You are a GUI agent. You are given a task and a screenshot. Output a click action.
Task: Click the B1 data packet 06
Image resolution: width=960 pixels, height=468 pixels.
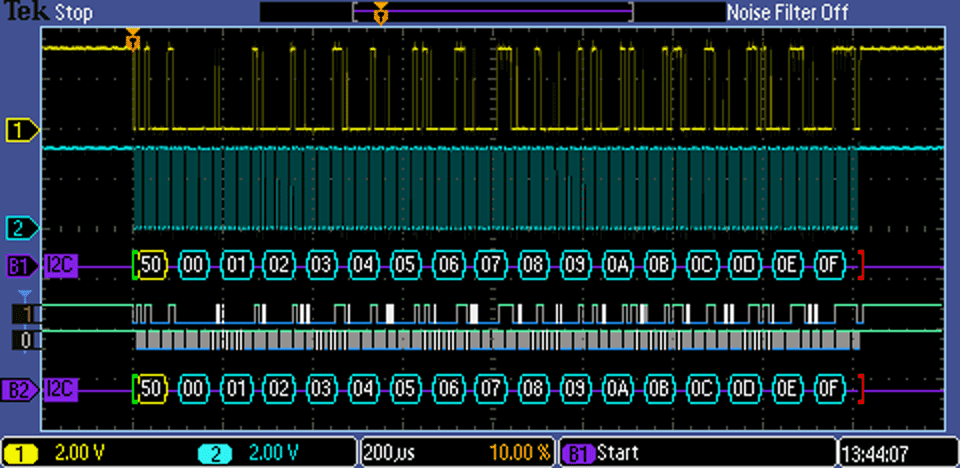coord(449,265)
